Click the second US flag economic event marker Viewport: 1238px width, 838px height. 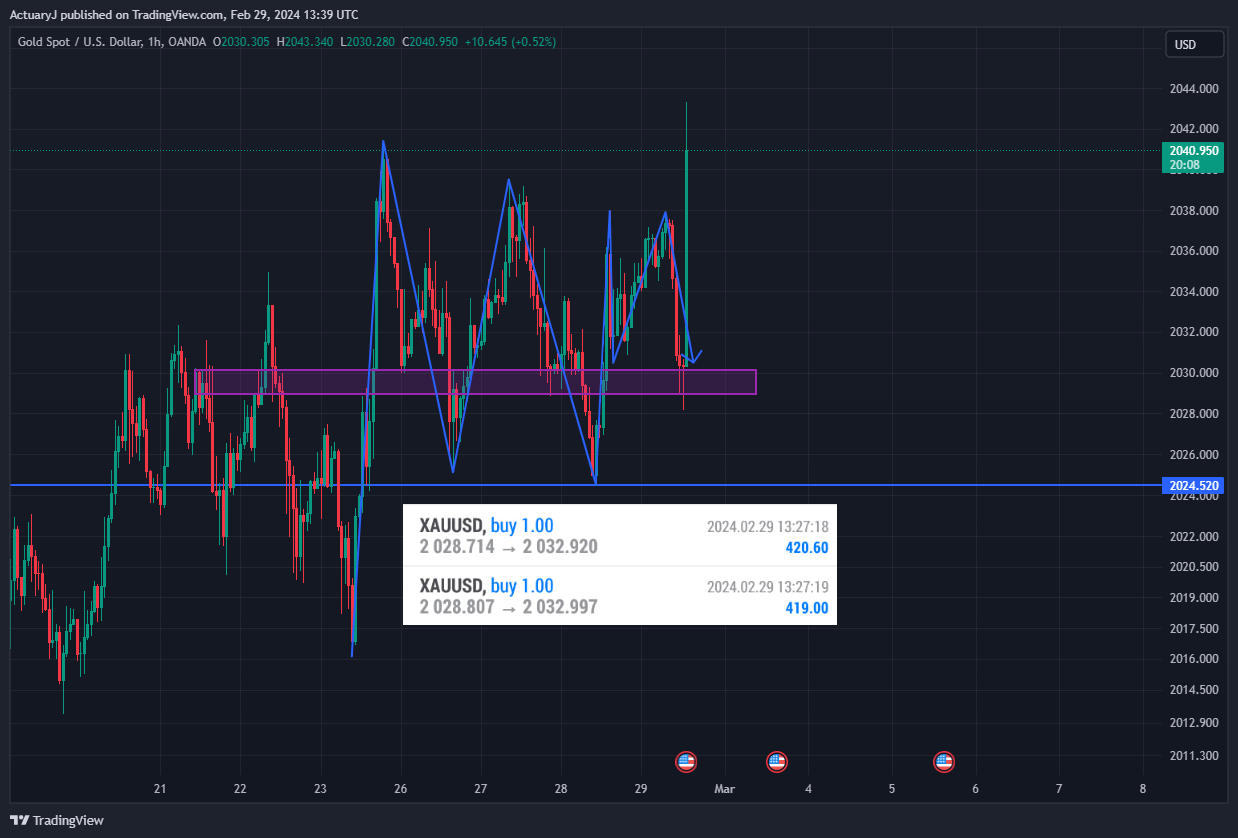point(777,762)
